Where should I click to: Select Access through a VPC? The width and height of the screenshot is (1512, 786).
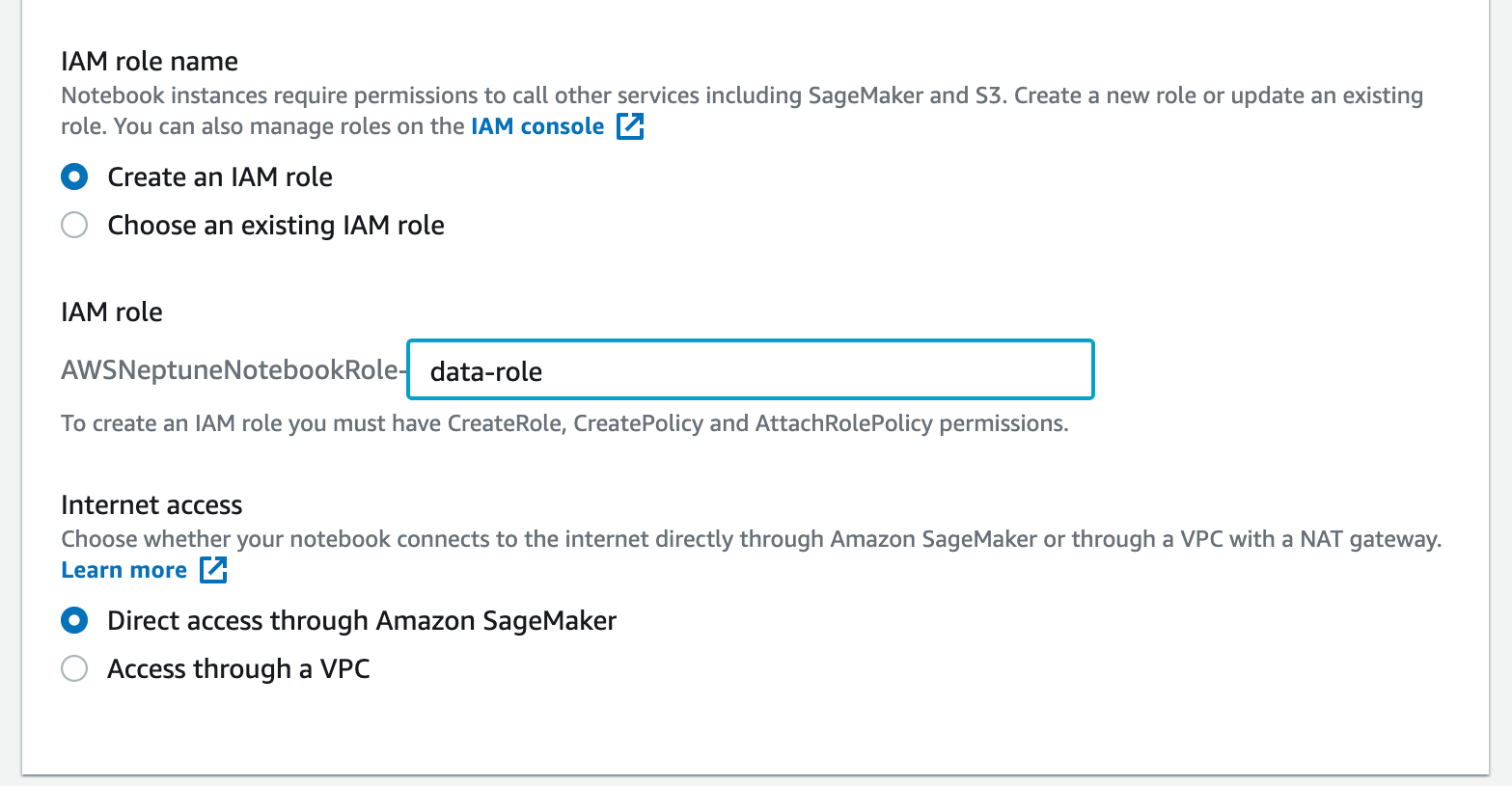point(74,668)
